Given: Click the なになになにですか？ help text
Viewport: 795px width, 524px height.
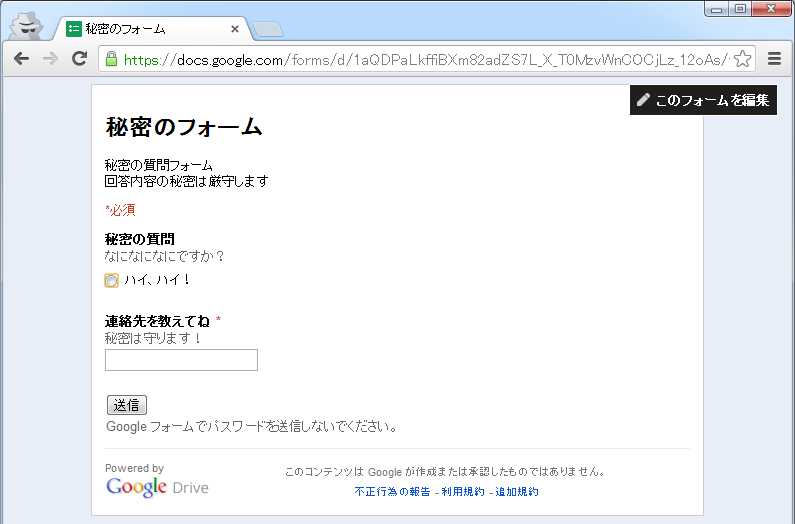Looking at the screenshot, I should tap(165, 256).
